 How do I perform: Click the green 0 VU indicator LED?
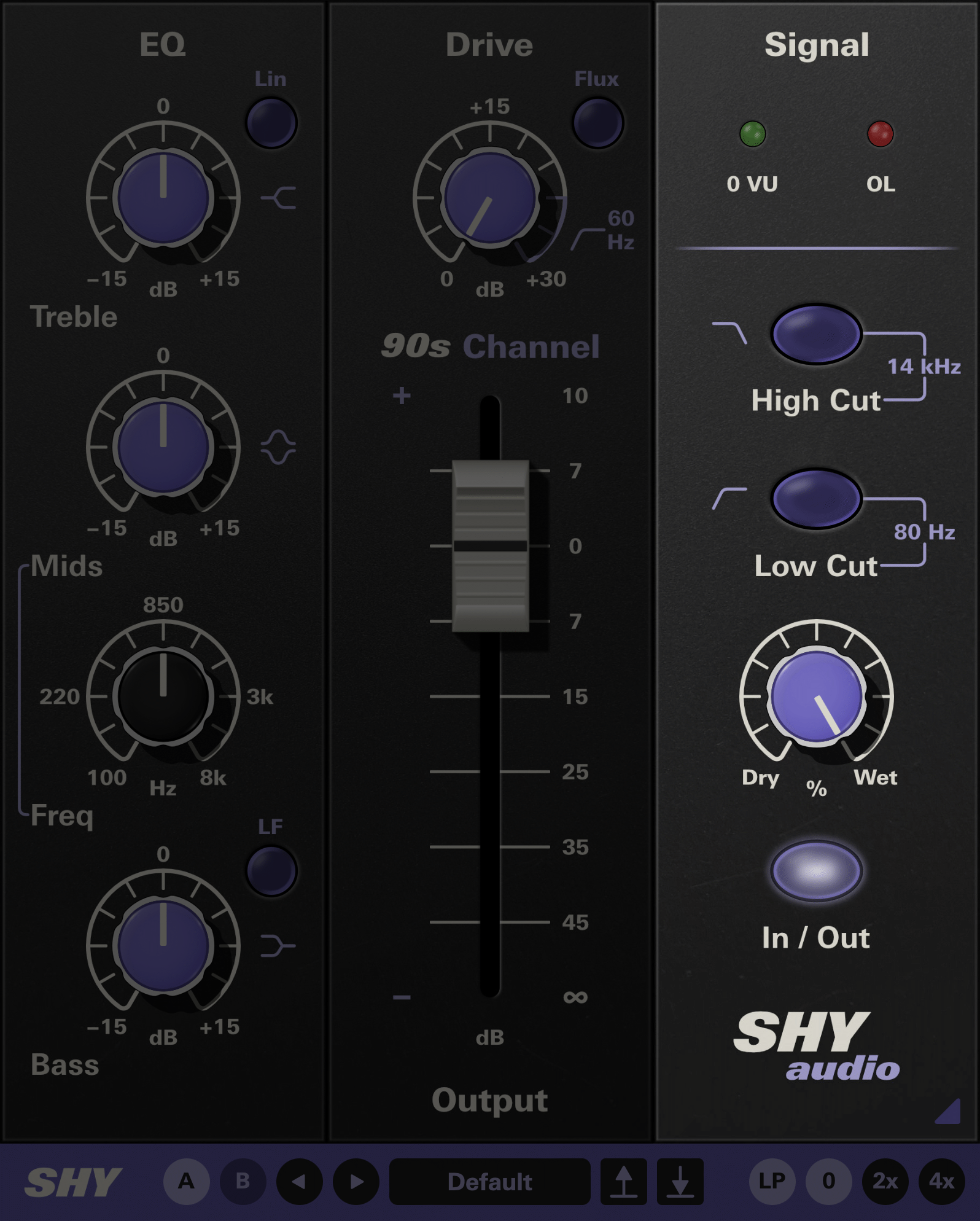click(x=753, y=134)
